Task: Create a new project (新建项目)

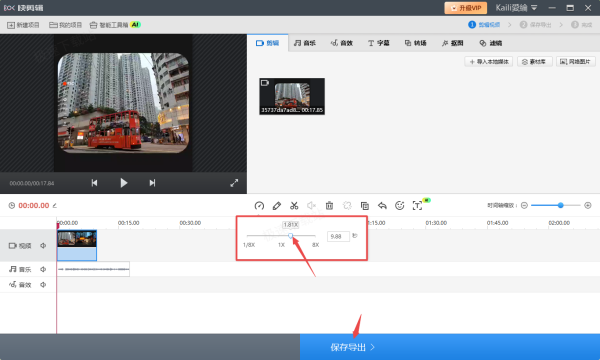Action: click(x=23, y=25)
